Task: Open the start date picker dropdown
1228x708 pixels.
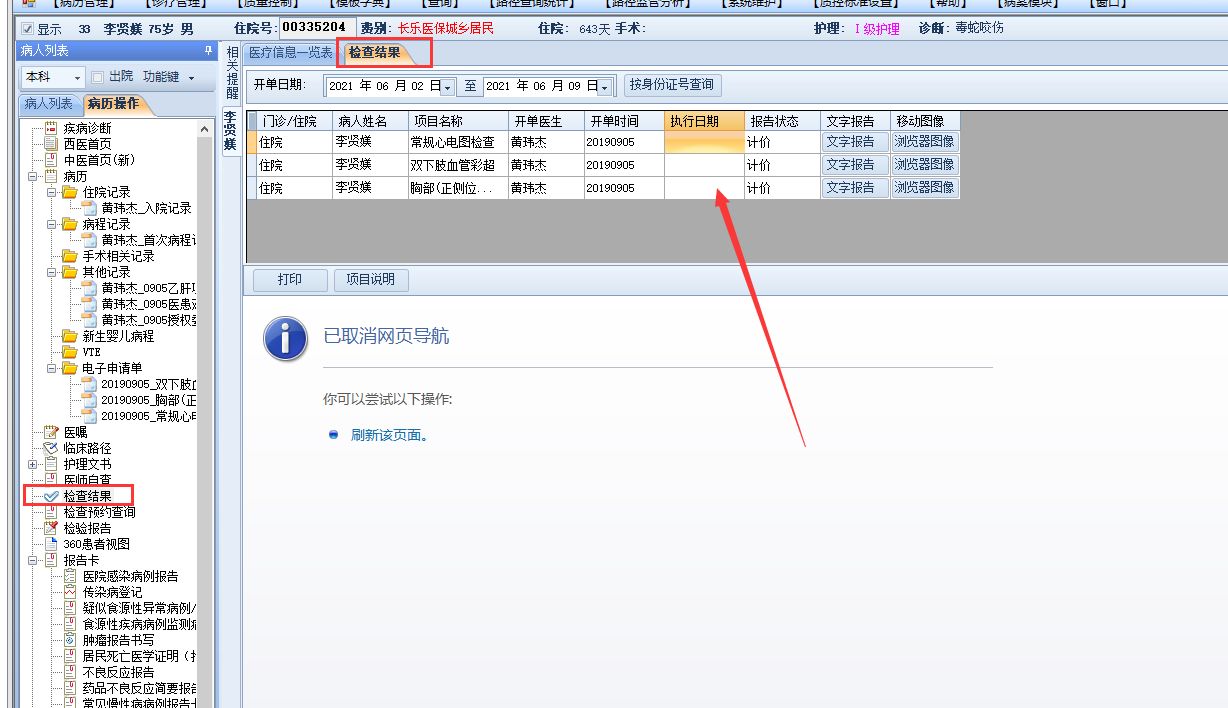Action: coord(448,87)
